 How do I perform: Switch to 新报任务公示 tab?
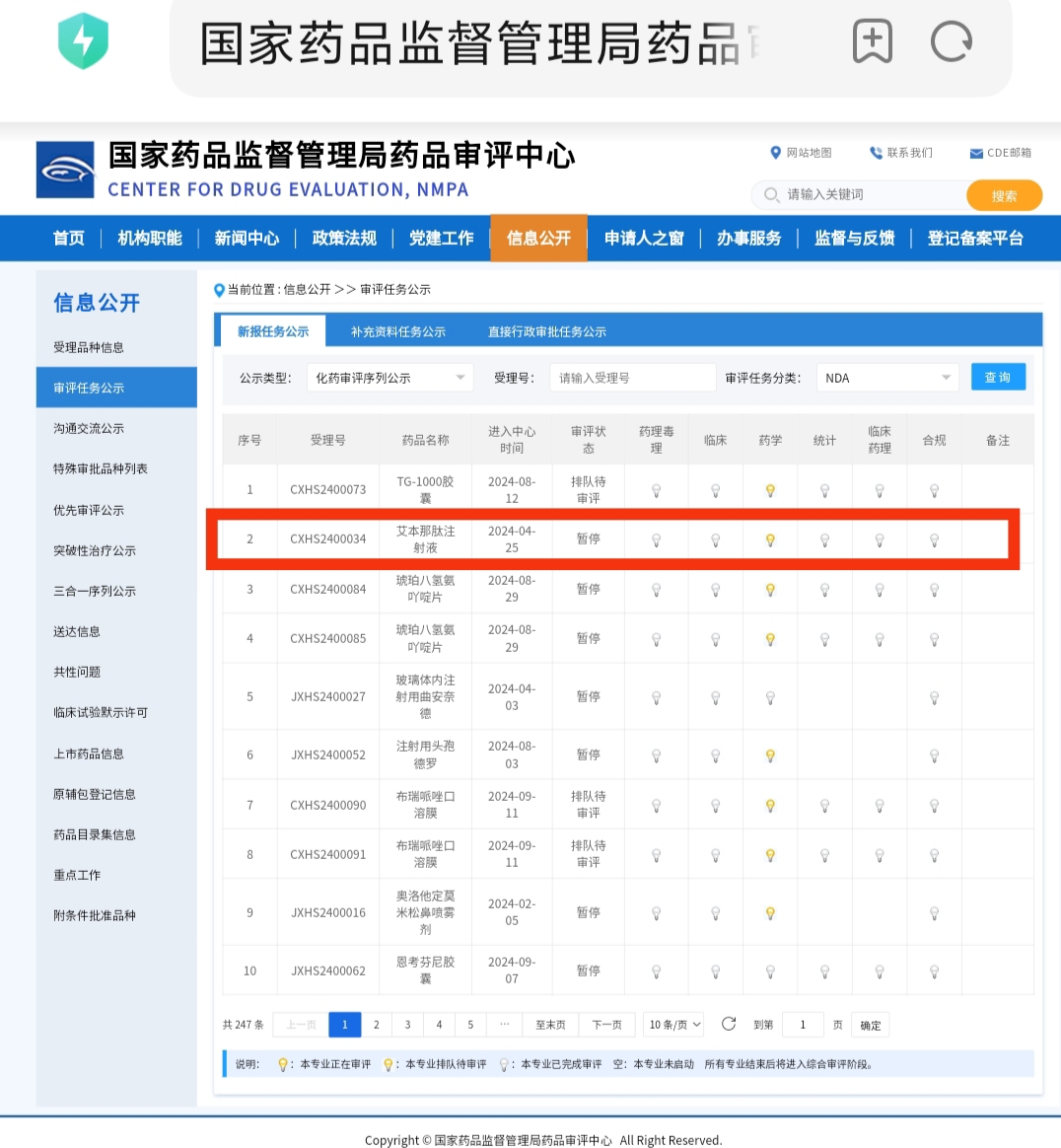273,331
